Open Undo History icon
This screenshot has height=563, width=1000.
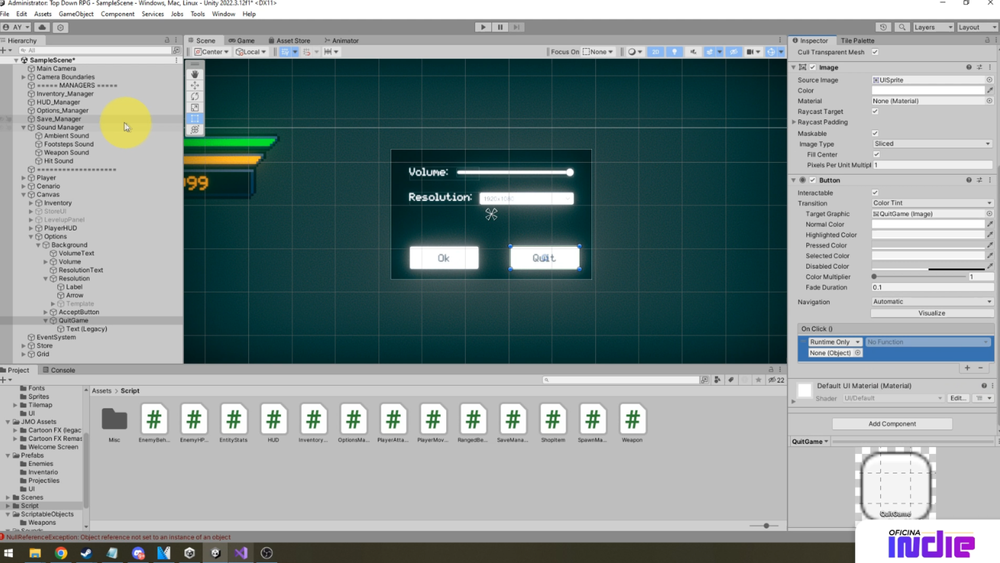[x=883, y=27]
